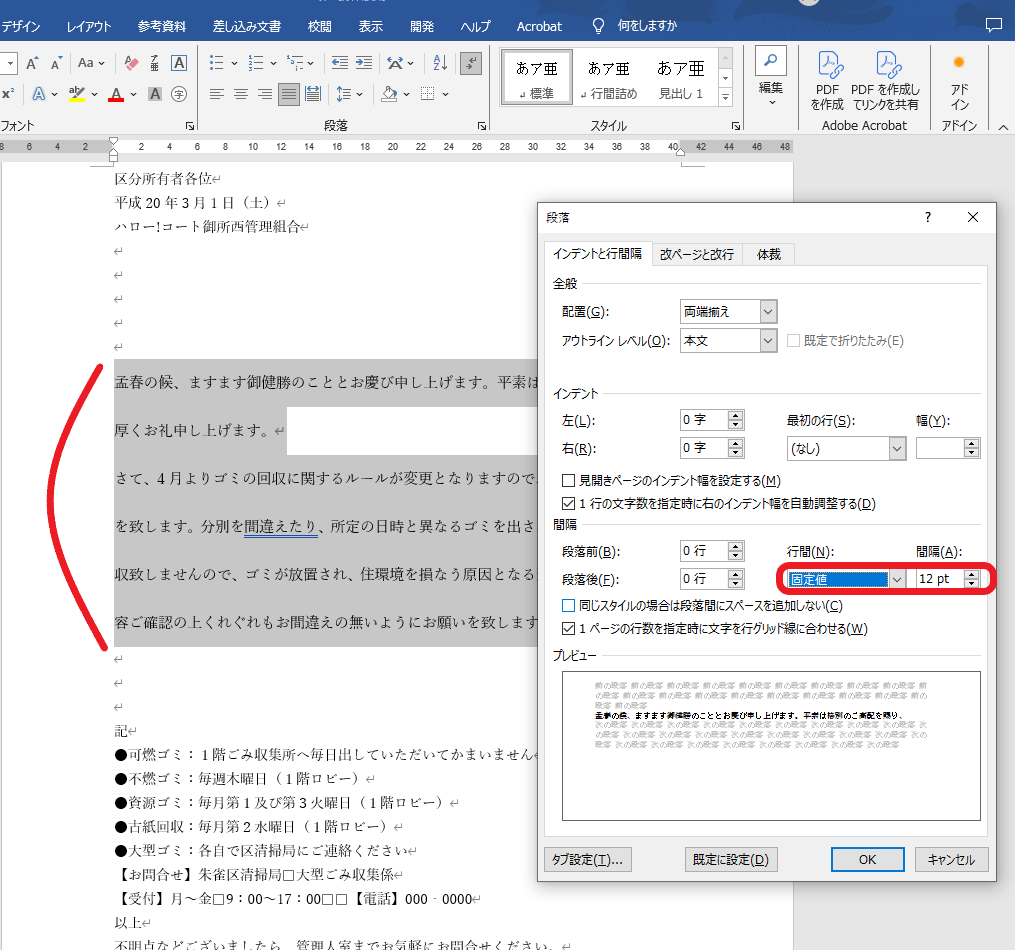Click the distributed alignment icon
The height and width of the screenshot is (950, 1015).
coord(313,94)
